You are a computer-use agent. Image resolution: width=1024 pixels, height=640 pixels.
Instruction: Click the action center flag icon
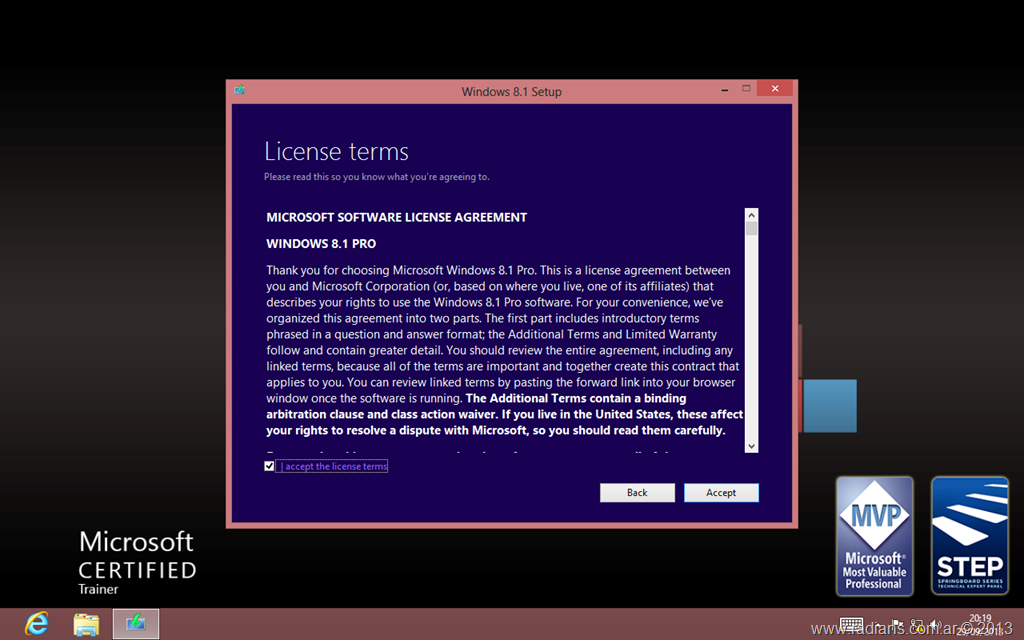[897, 624]
